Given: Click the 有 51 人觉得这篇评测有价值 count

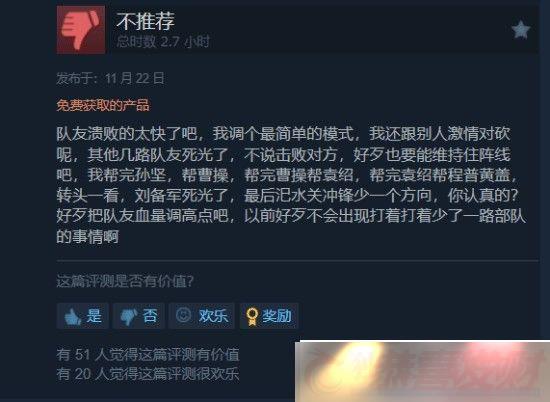Looking at the screenshot, I should click(148, 354).
